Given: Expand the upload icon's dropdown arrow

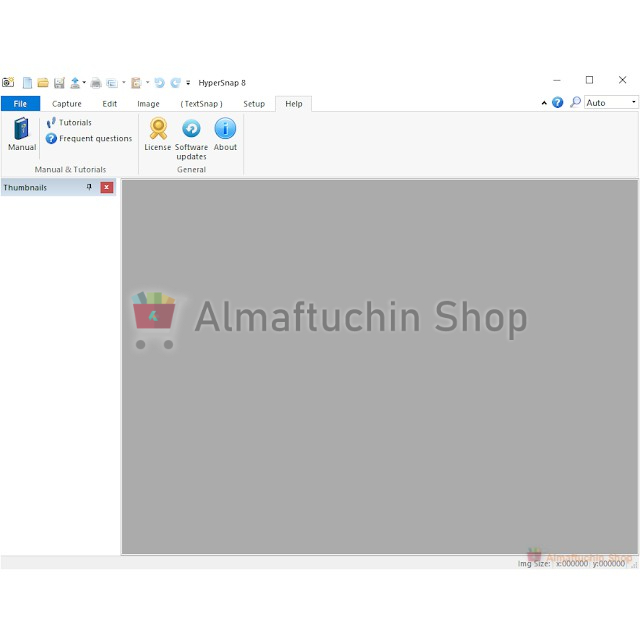Looking at the screenshot, I should pos(84,83).
